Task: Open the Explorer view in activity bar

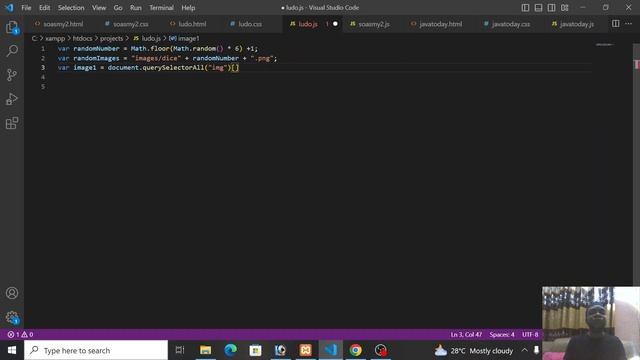Action: (x=12, y=27)
